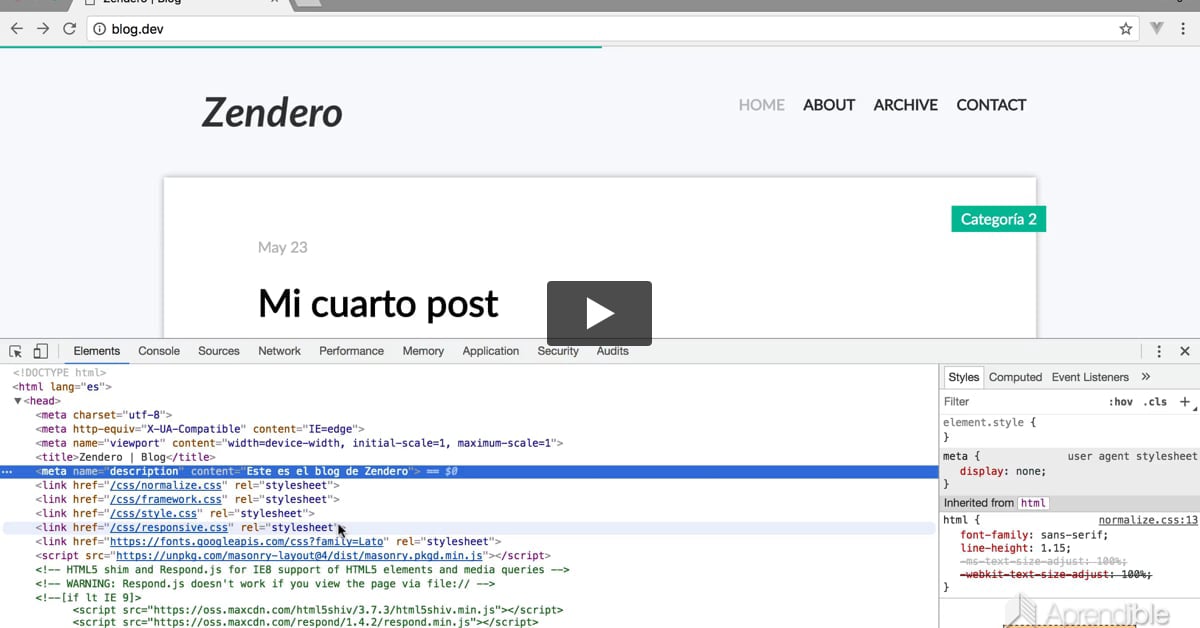Open the CONTACT page link

point(991,105)
